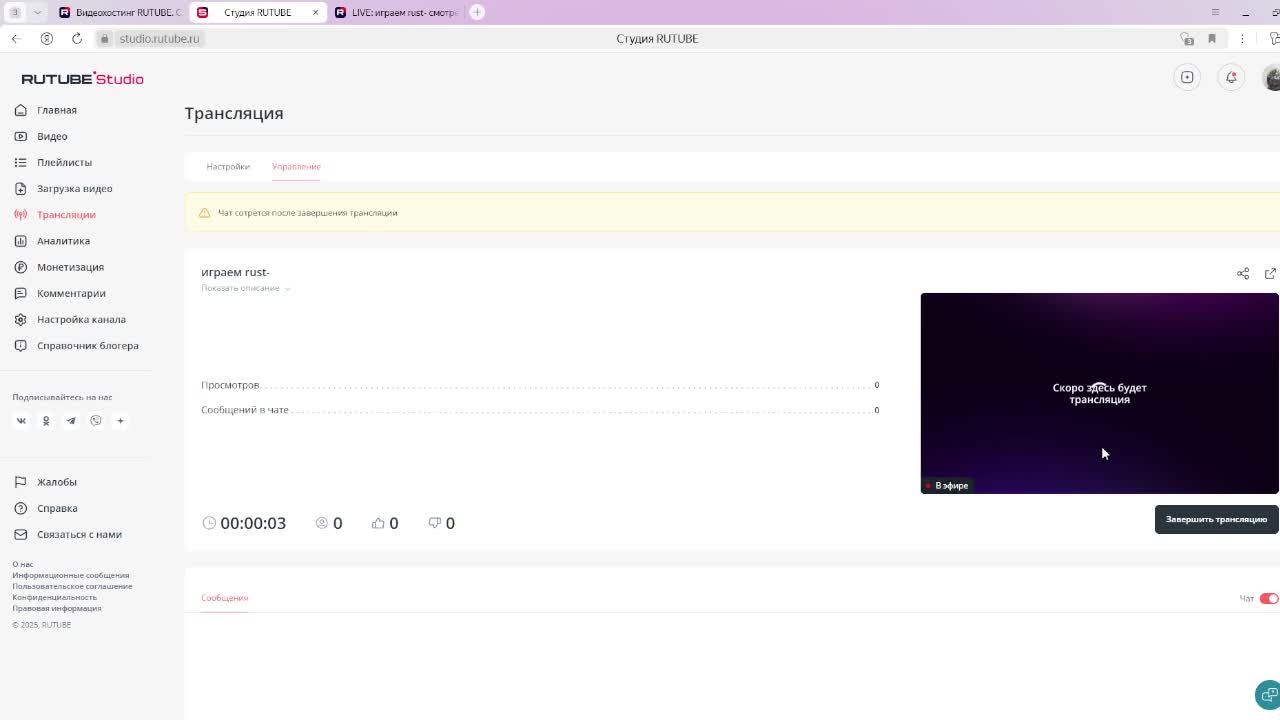Screen dimensions: 1280x720
Task: Click the dislikes thumbs-down icon
Action: tap(434, 523)
